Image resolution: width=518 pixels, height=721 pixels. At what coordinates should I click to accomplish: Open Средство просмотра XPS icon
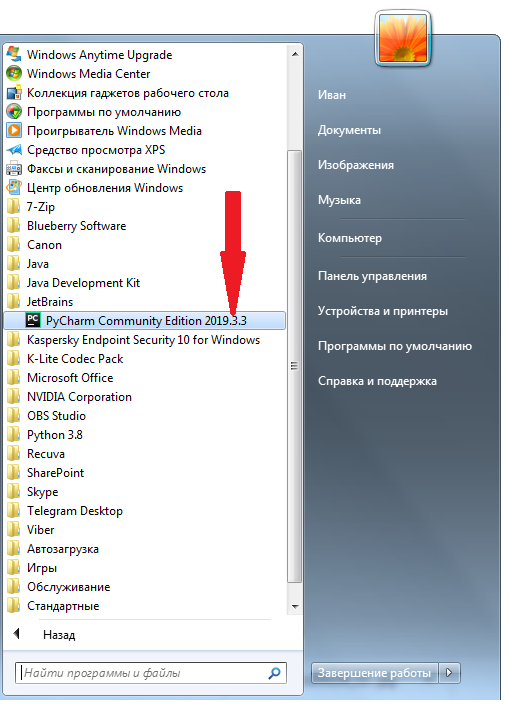tap(14, 150)
